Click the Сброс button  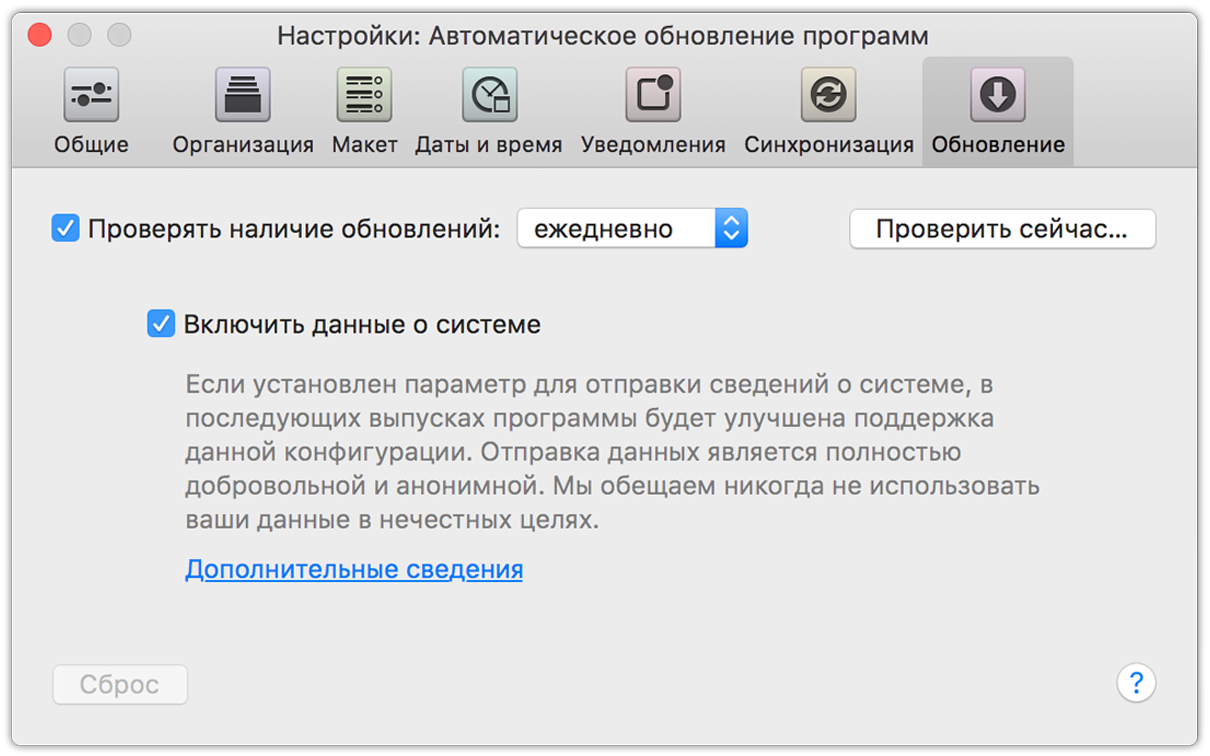click(x=120, y=685)
